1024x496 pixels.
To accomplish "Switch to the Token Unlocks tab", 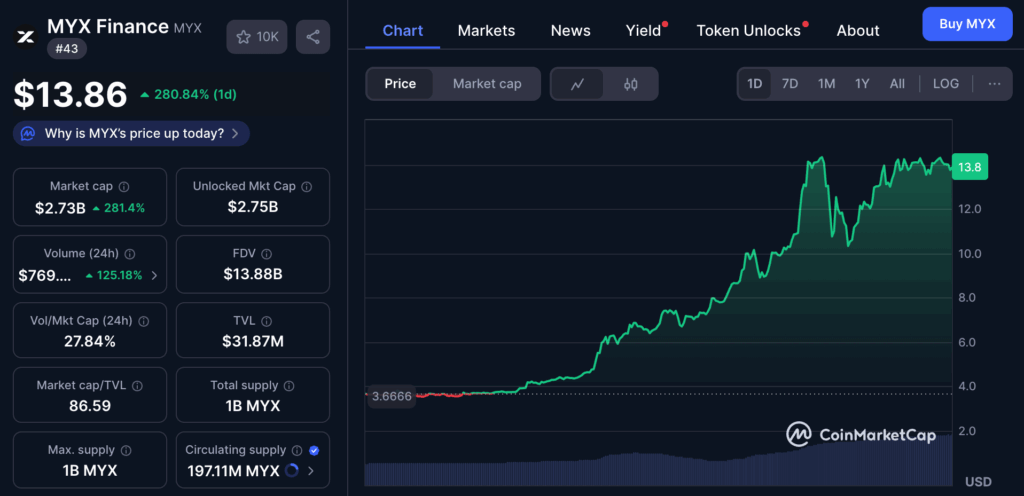I will [x=748, y=31].
